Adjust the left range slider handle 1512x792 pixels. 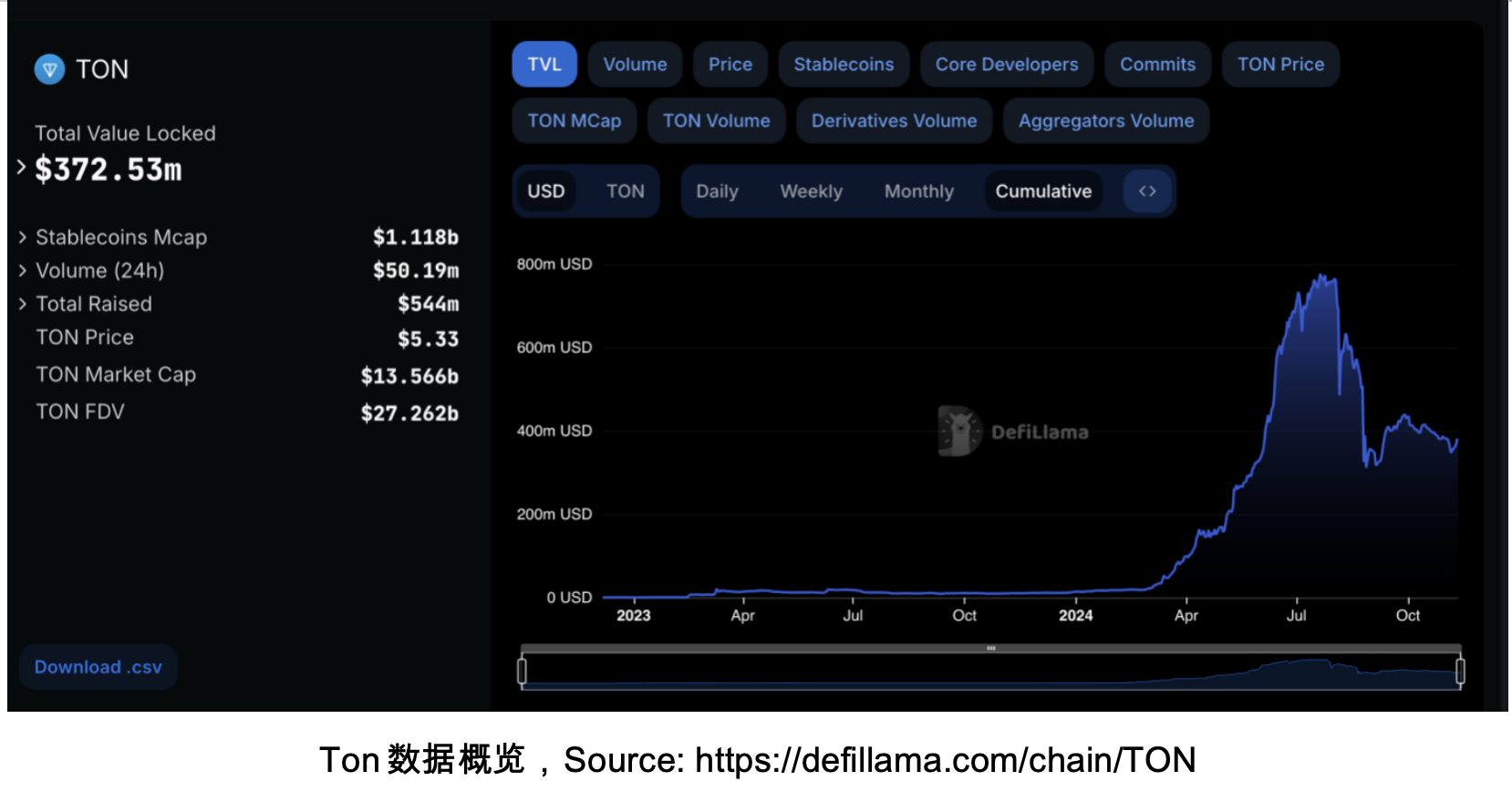(522, 672)
